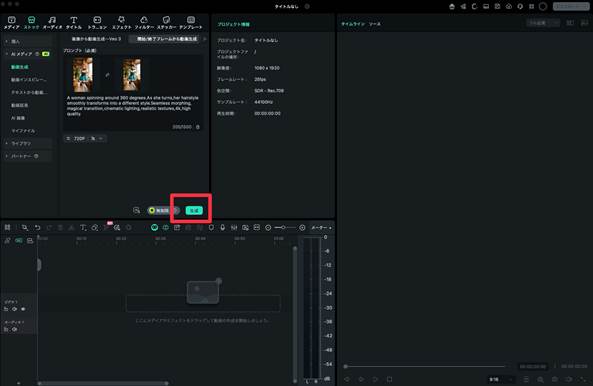Click the swap icon between frame thumbnails

(x=107, y=75)
